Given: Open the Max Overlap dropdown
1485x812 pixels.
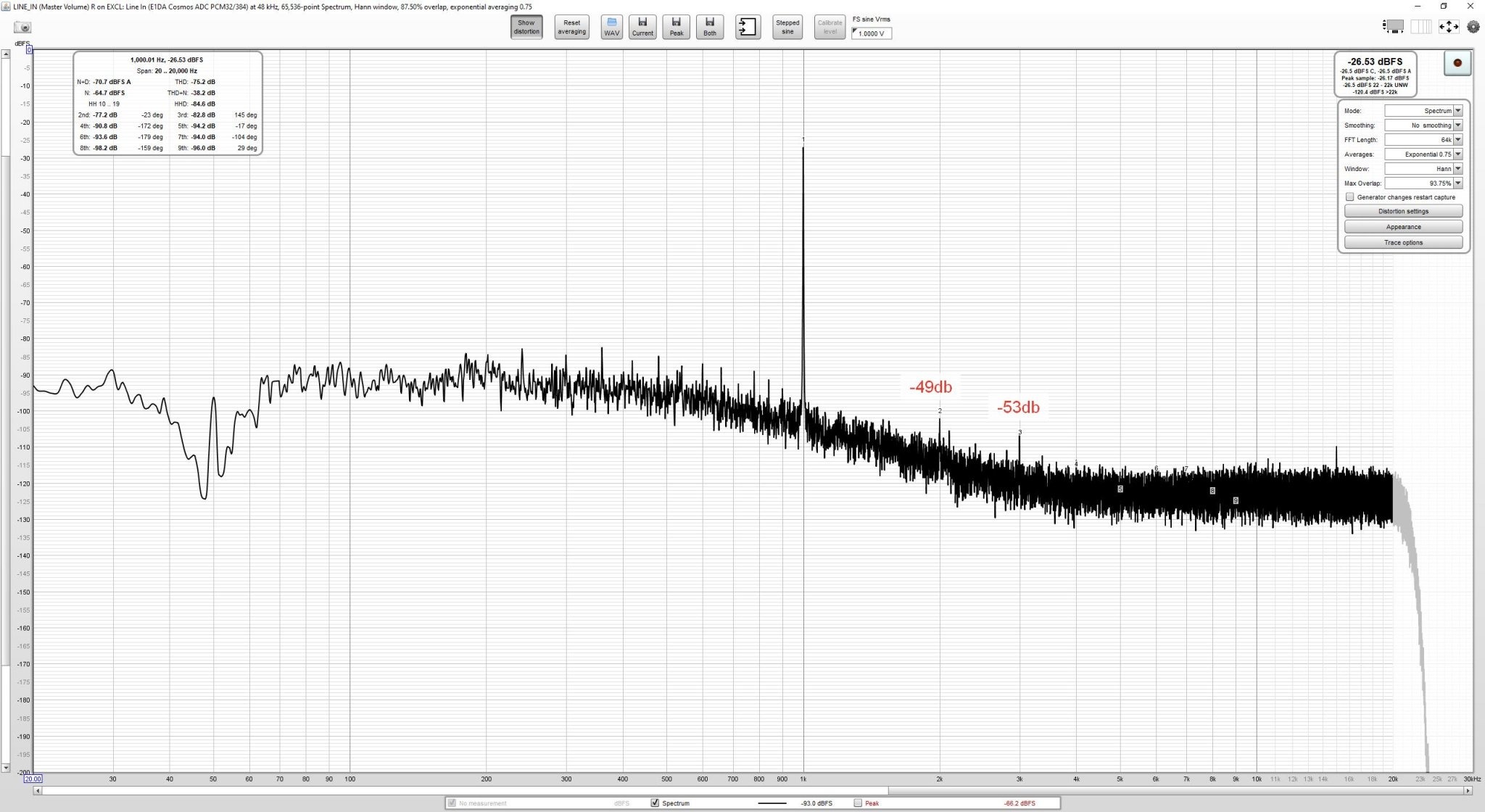Looking at the screenshot, I should [x=1423, y=183].
